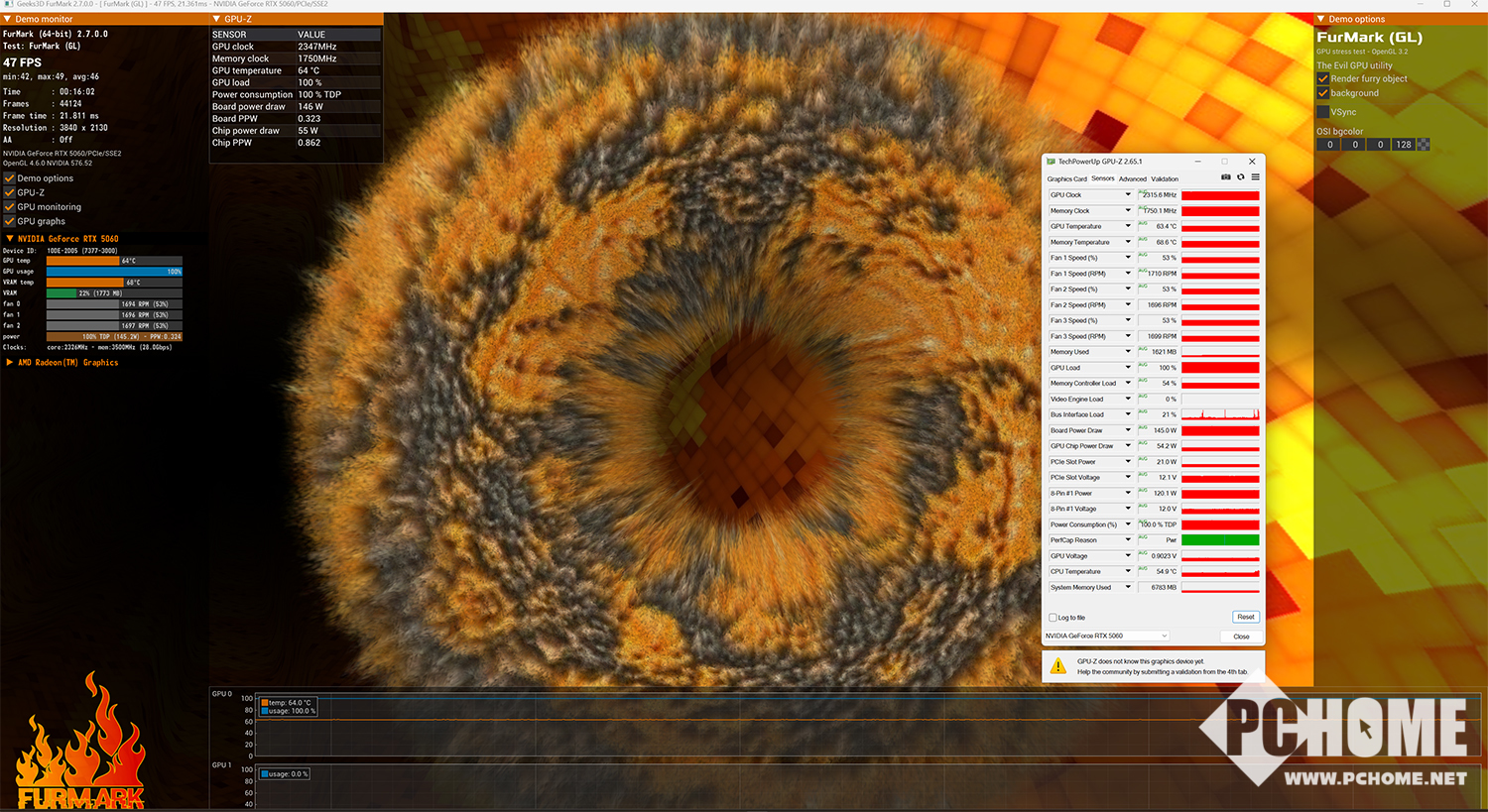Screen dimensions: 1488x812
Task: Click Reset button in GPU-Z
Action: (x=1246, y=617)
